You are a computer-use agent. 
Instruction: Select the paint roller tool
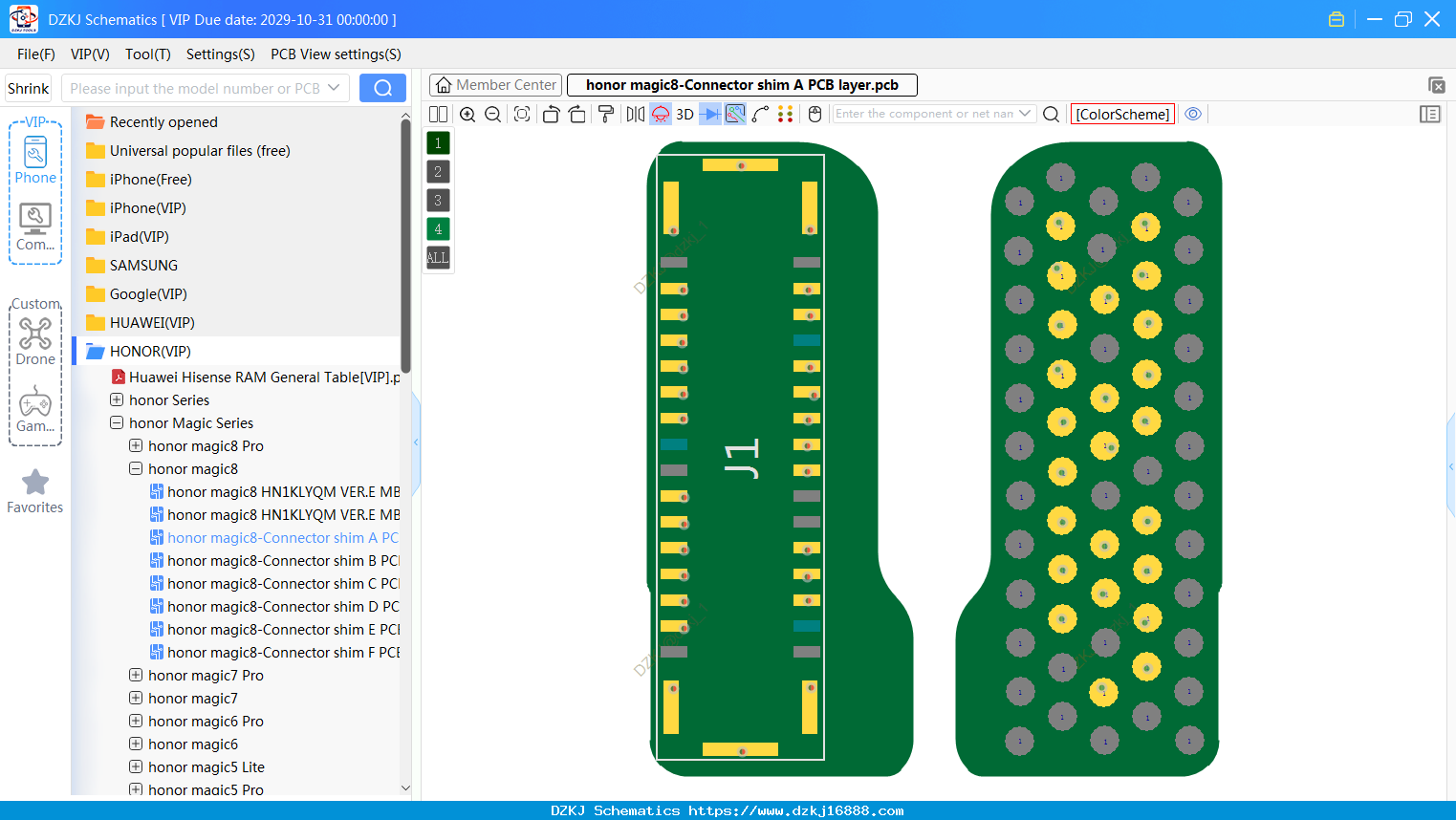(606, 114)
